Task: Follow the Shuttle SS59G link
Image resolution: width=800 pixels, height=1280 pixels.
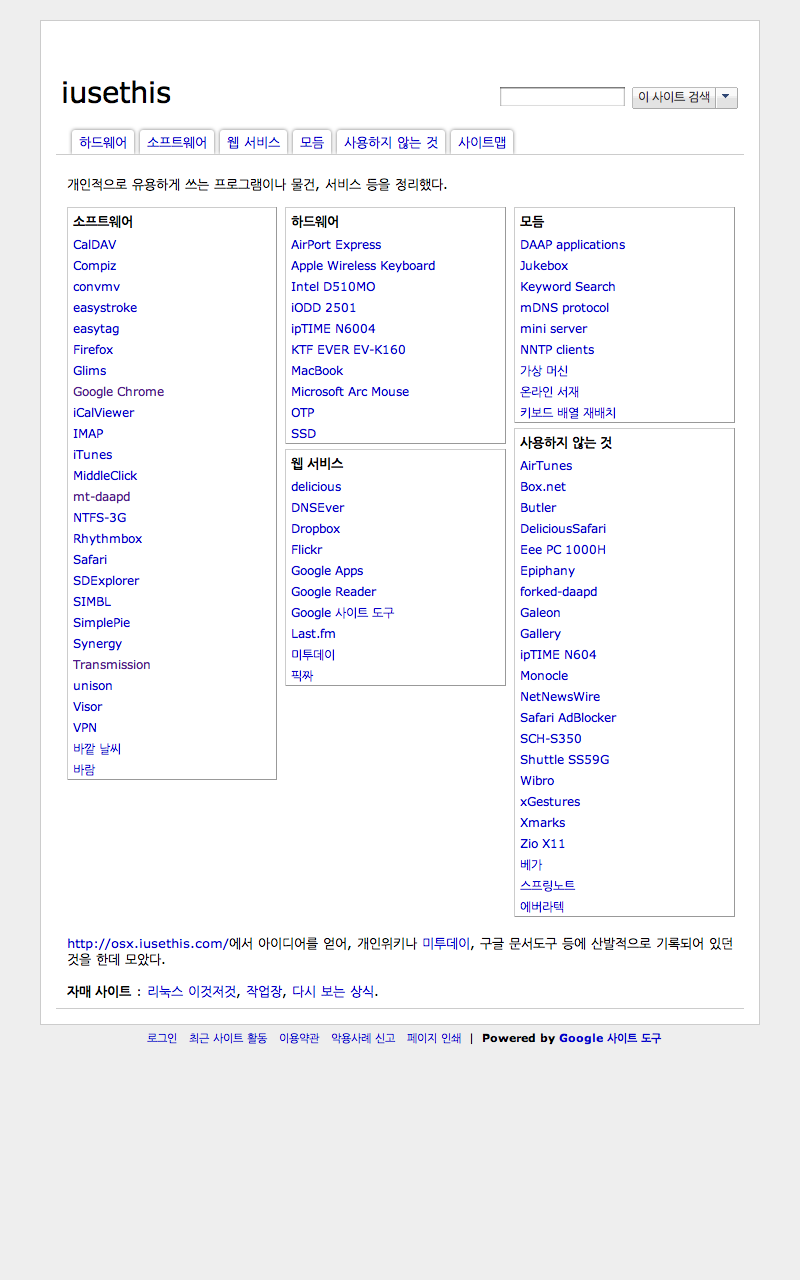Action: (565, 760)
